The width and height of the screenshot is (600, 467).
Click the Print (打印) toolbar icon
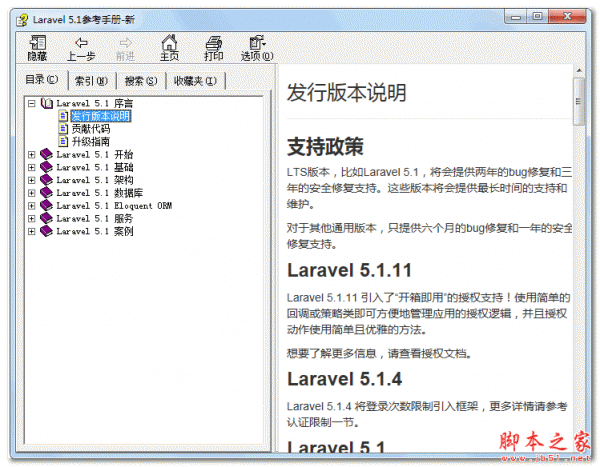click(214, 48)
